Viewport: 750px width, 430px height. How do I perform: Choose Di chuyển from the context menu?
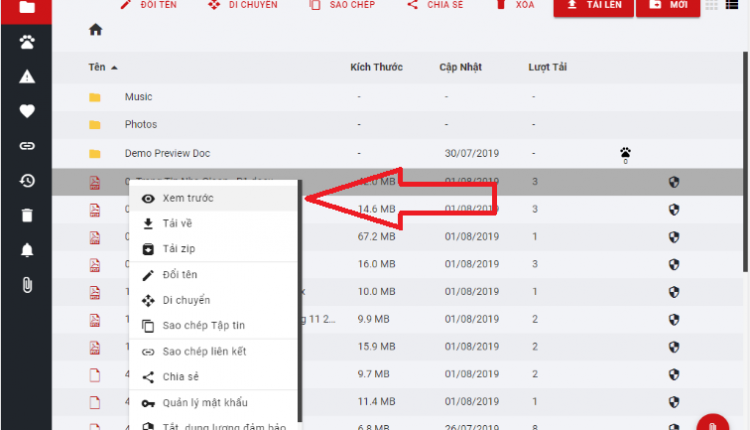tap(213, 300)
